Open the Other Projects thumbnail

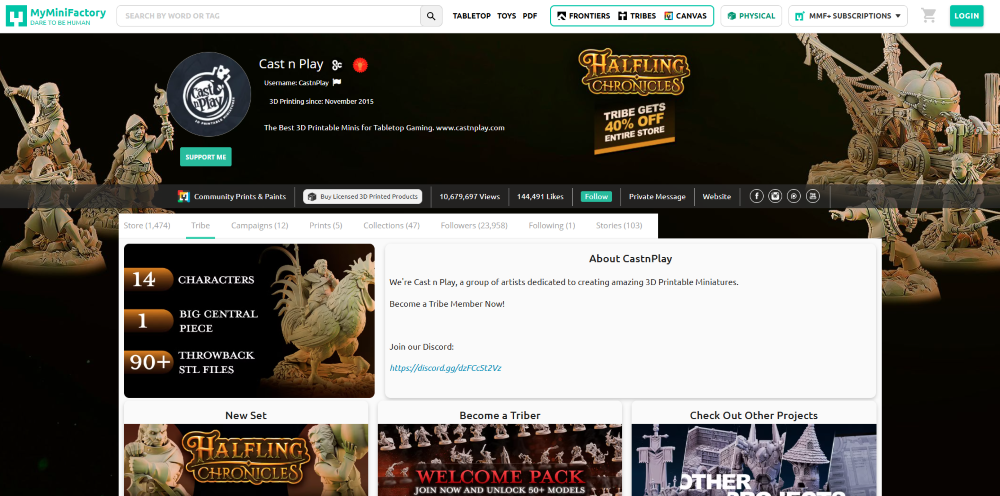[754, 460]
